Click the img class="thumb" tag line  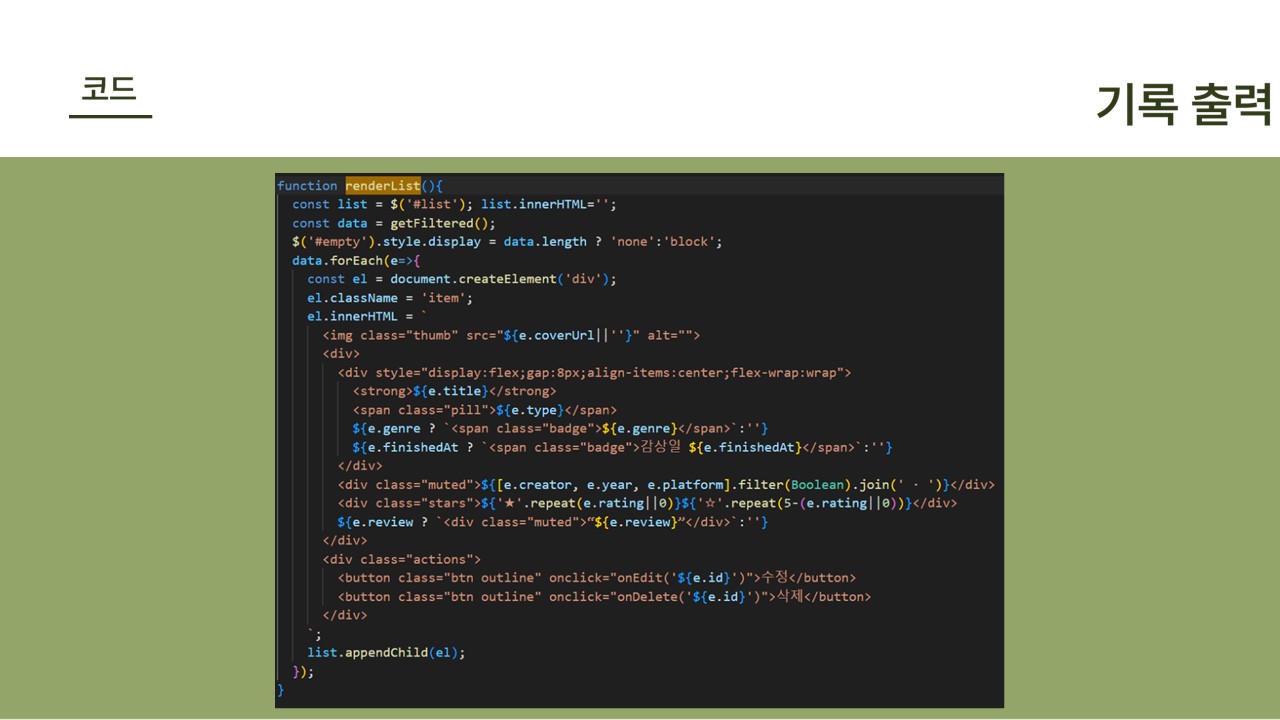[511, 335]
